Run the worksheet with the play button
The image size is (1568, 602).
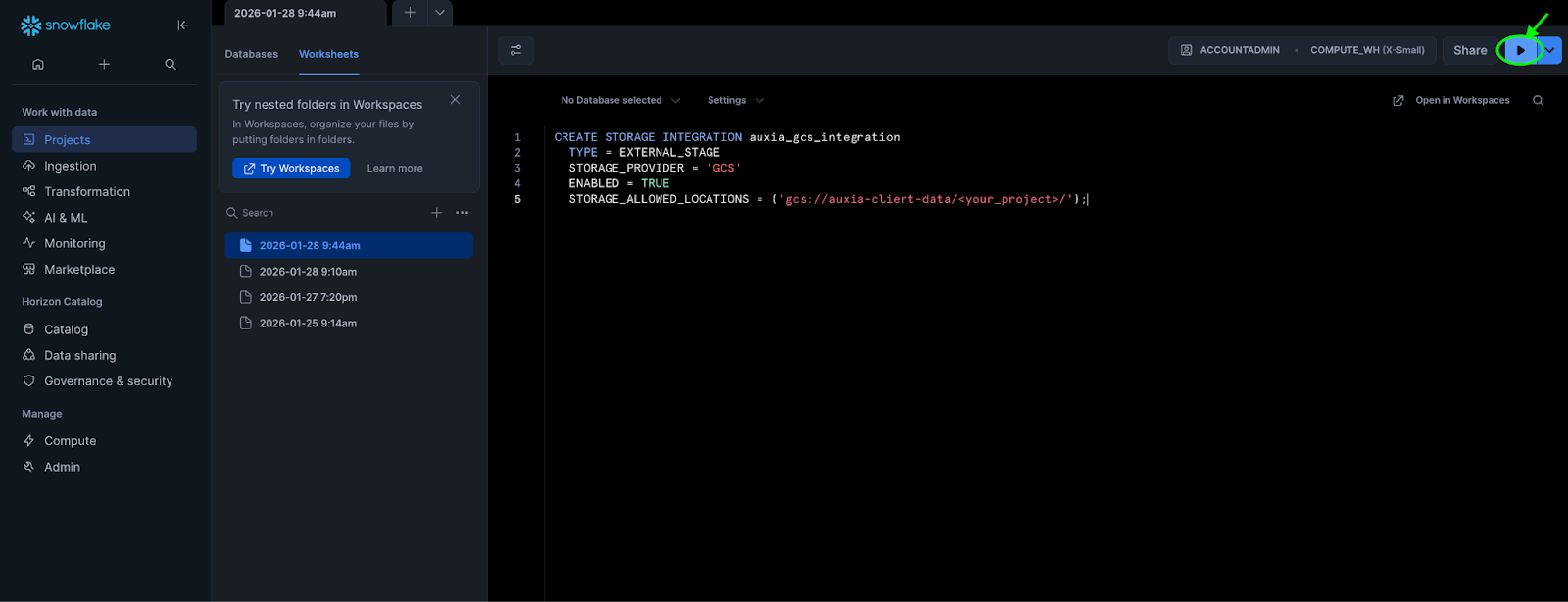coord(1520,50)
